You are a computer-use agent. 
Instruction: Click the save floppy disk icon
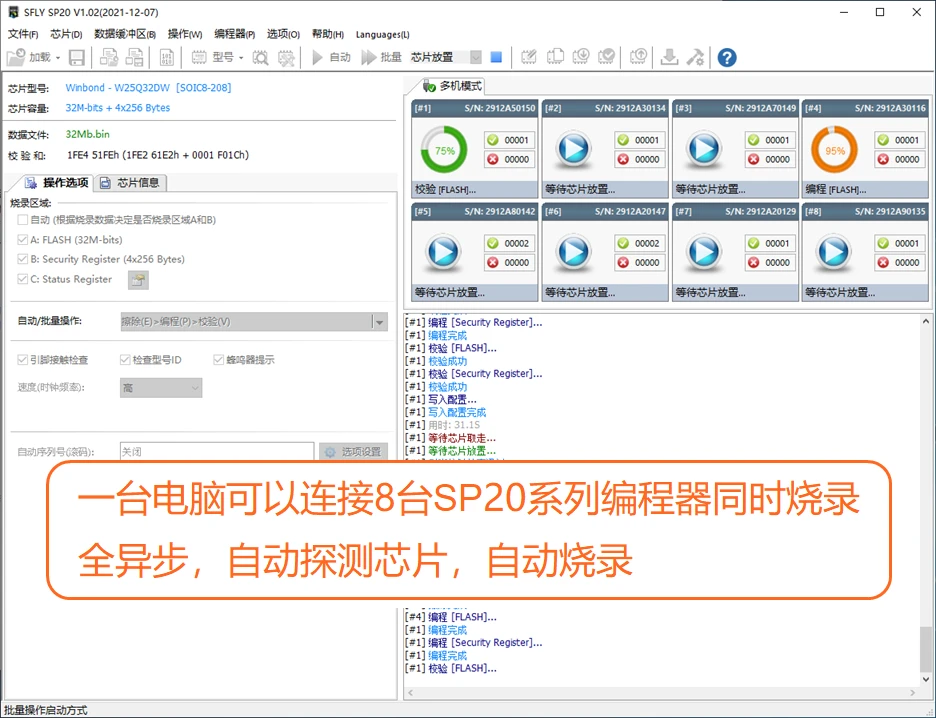[x=77, y=57]
